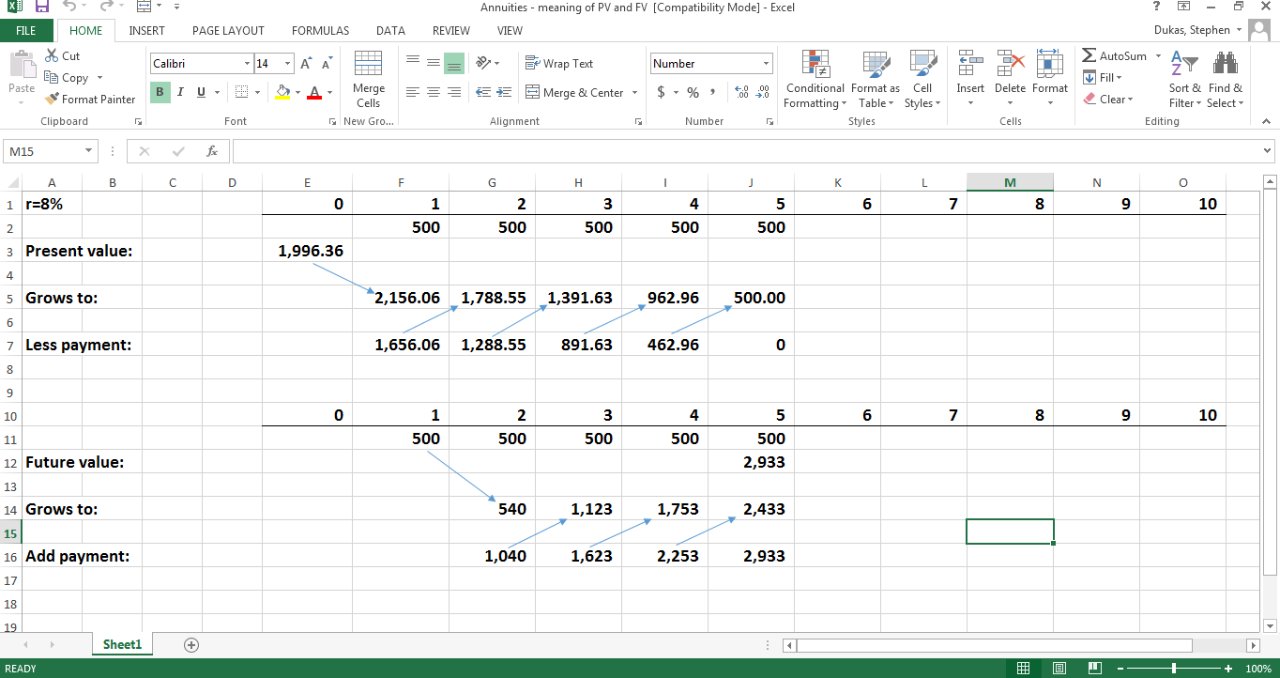
Task: Toggle Bold formatting
Action: pyautogui.click(x=160, y=92)
